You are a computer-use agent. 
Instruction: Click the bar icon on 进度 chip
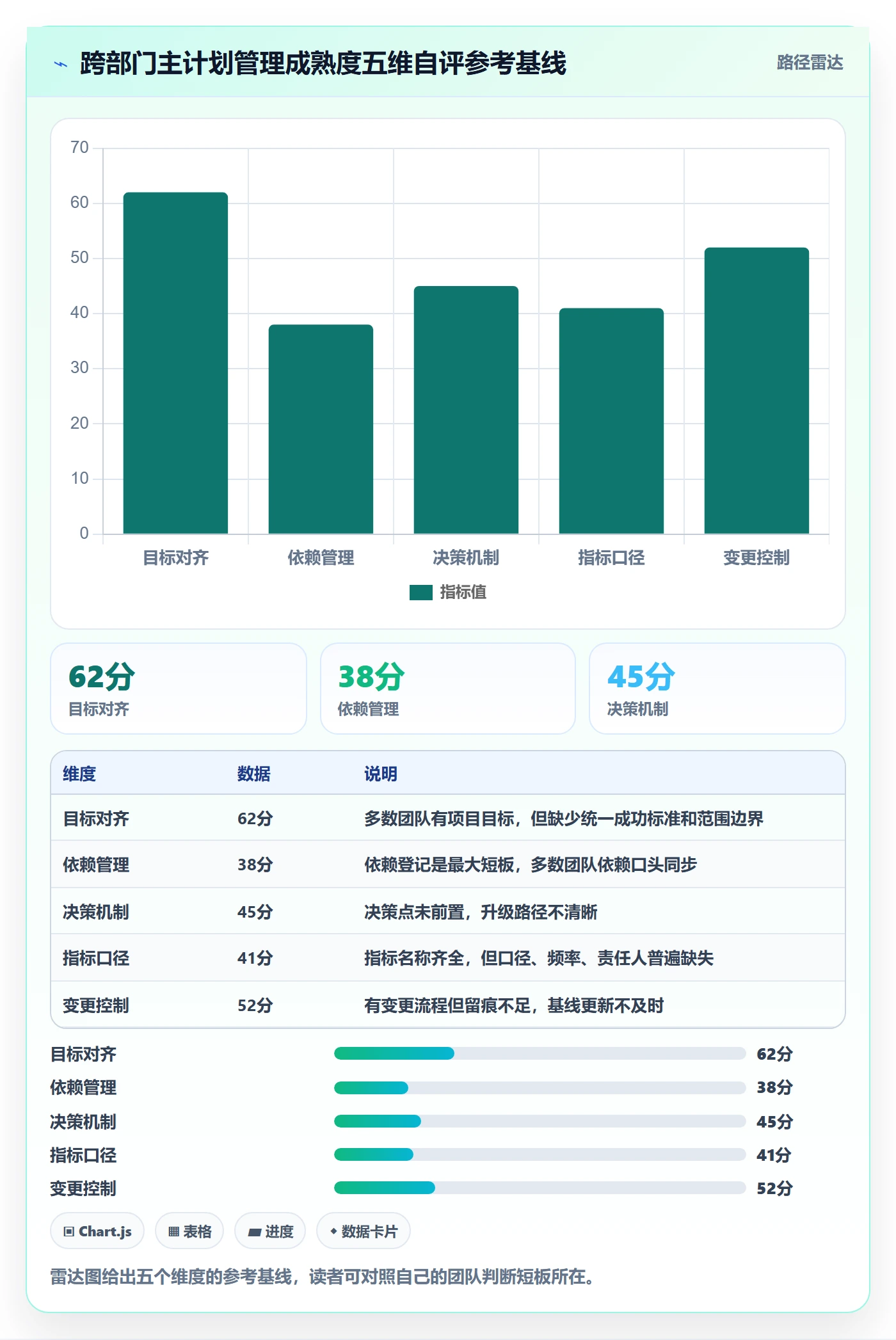[255, 1232]
